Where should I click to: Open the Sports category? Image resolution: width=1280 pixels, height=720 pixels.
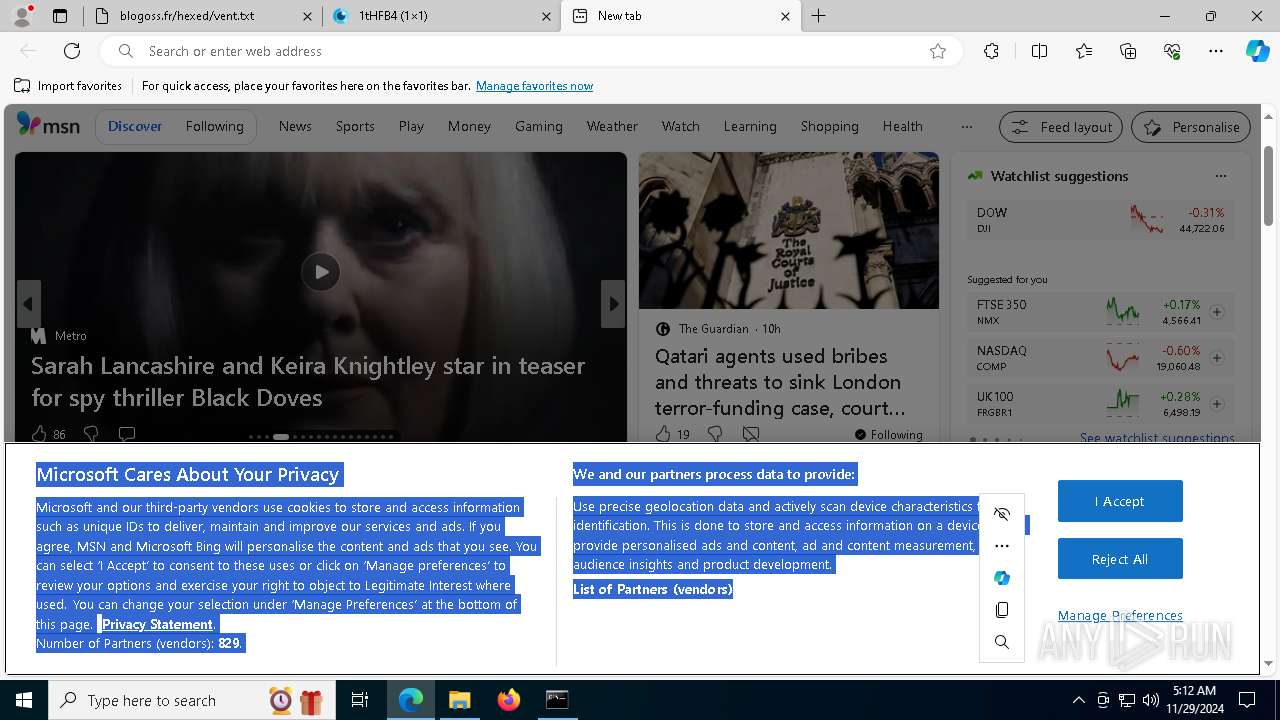[x=355, y=126]
